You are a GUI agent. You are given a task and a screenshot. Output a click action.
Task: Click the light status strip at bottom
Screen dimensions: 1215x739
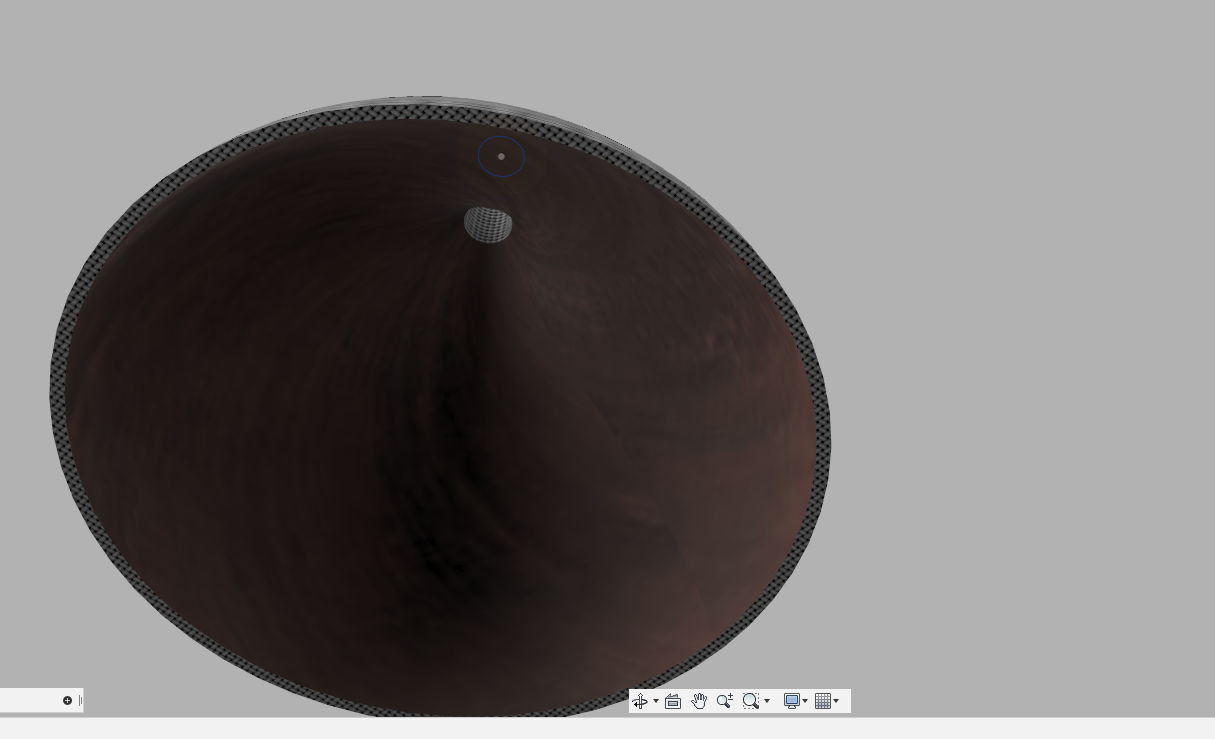click(600, 728)
